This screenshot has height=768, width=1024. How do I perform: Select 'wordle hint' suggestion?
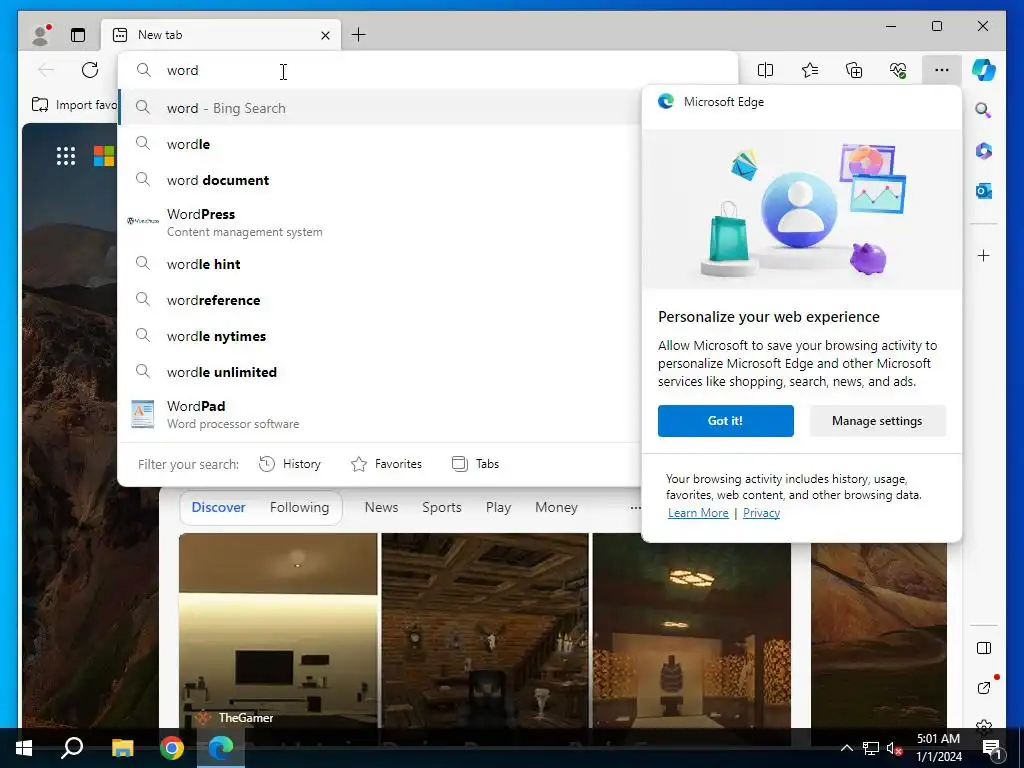point(379,264)
